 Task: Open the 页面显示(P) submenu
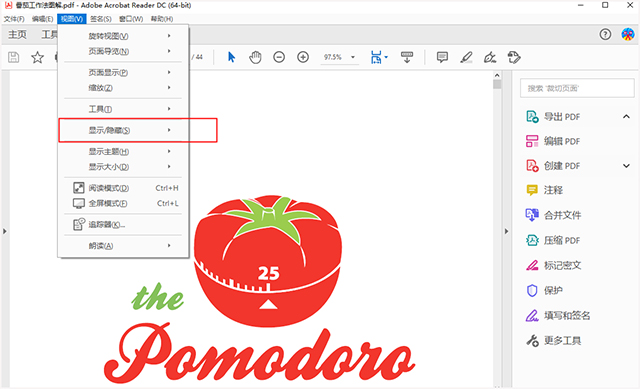pyautogui.click(x=123, y=72)
